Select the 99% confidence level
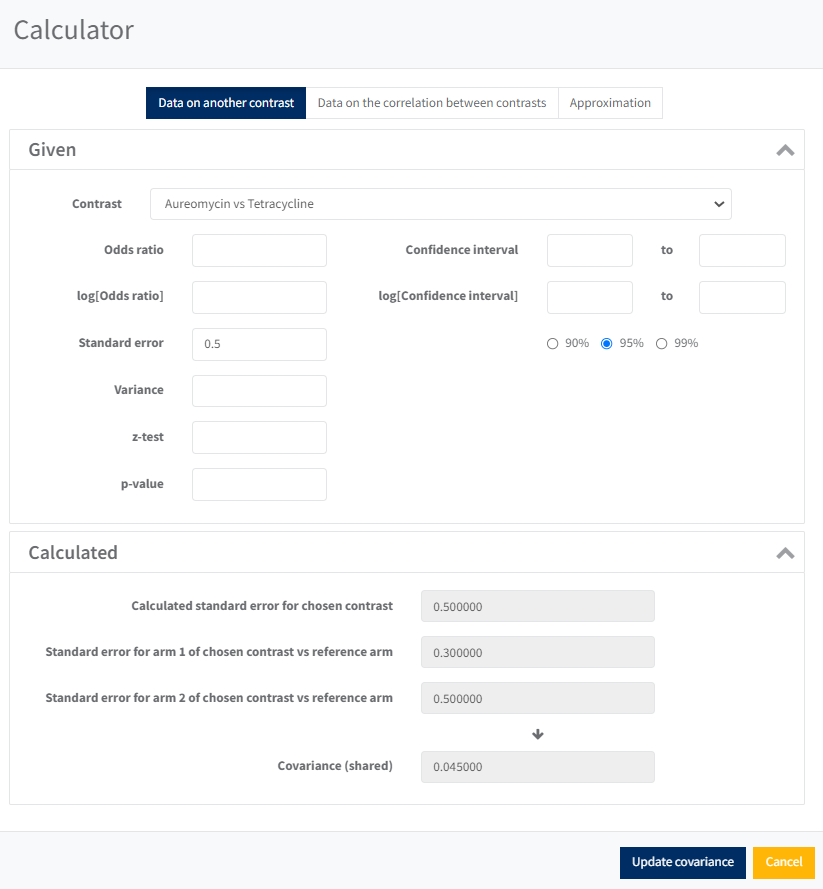 click(661, 344)
